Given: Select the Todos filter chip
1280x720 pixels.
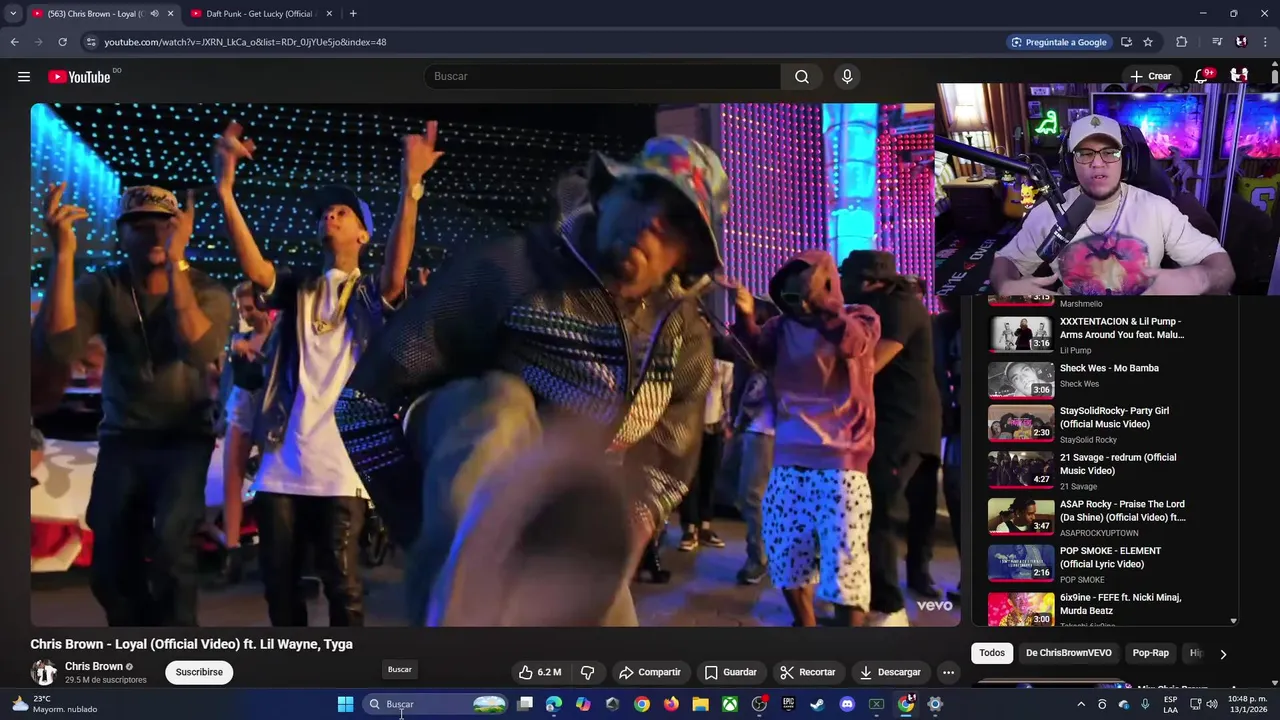Looking at the screenshot, I should coord(992,653).
